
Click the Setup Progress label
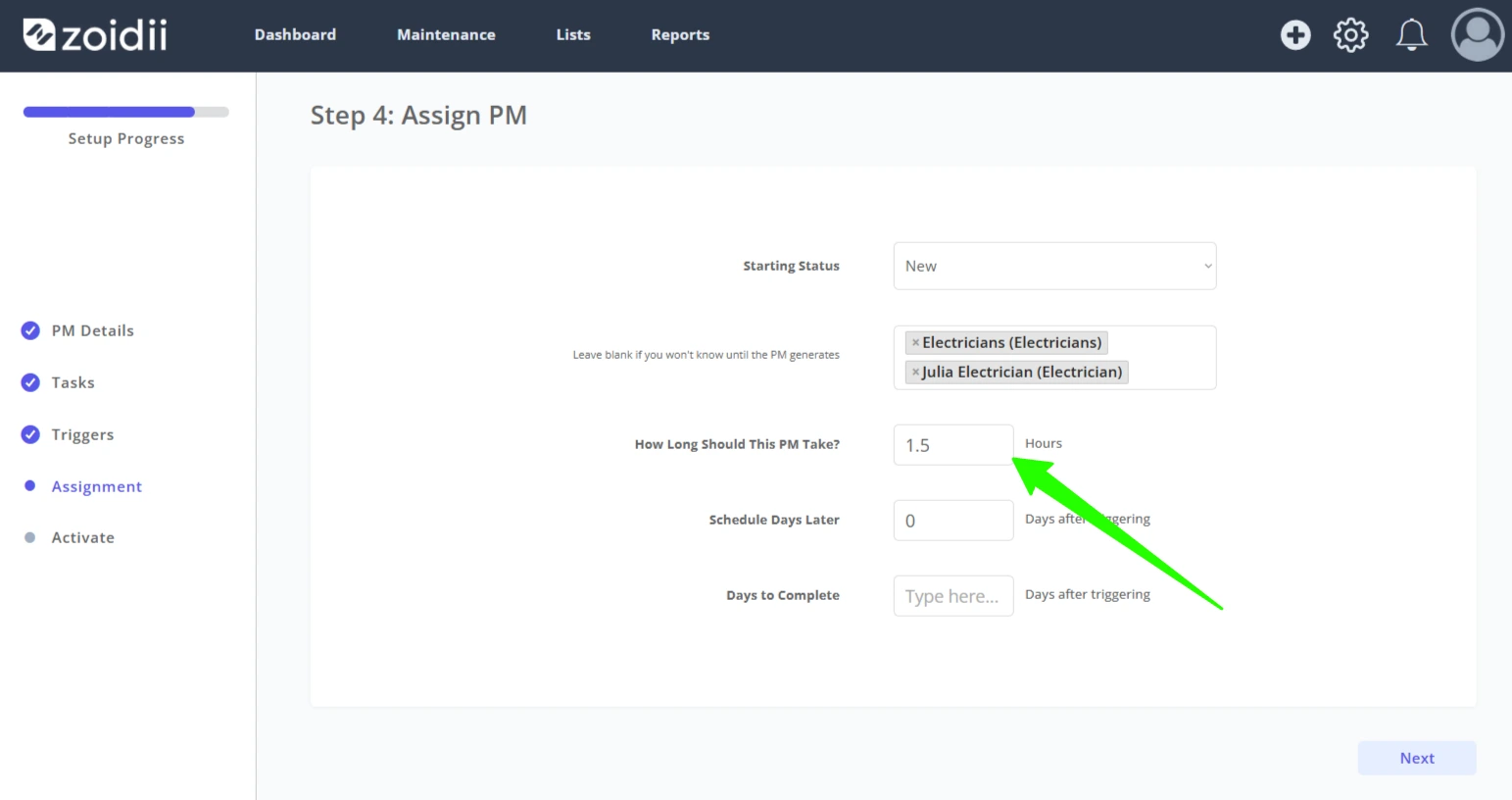(126, 138)
